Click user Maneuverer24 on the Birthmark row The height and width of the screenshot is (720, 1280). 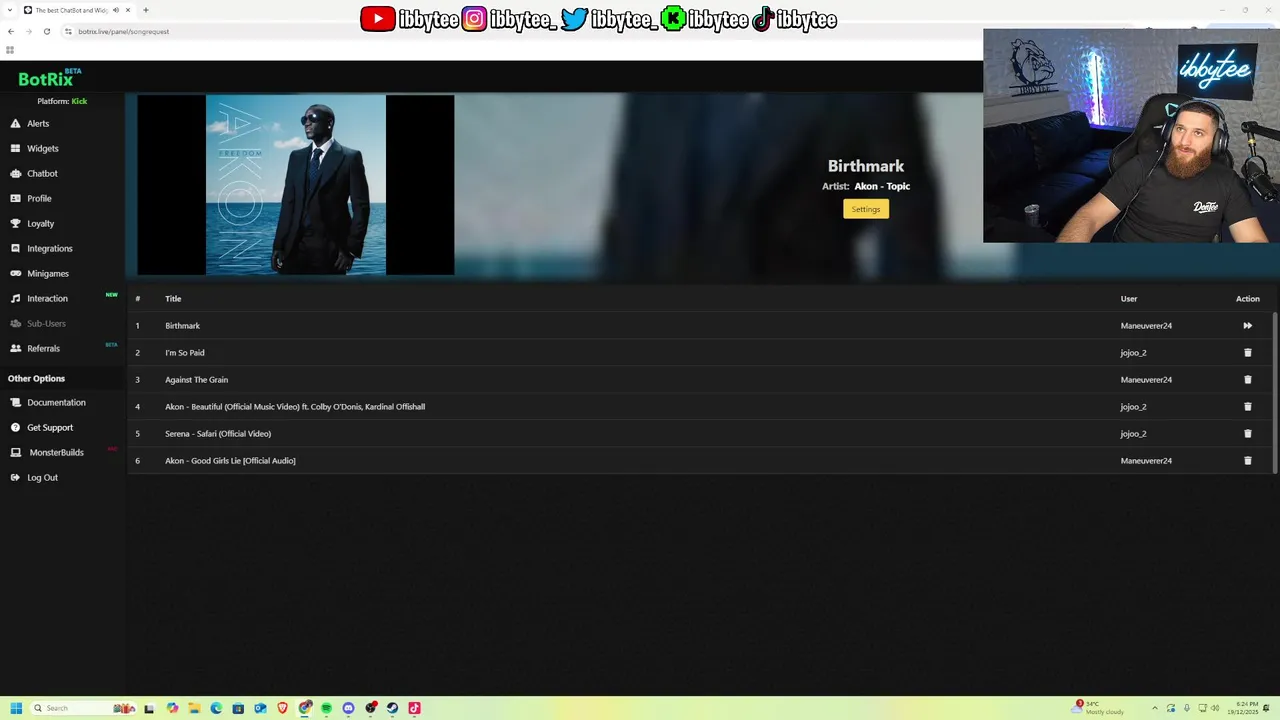(x=1146, y=326)
